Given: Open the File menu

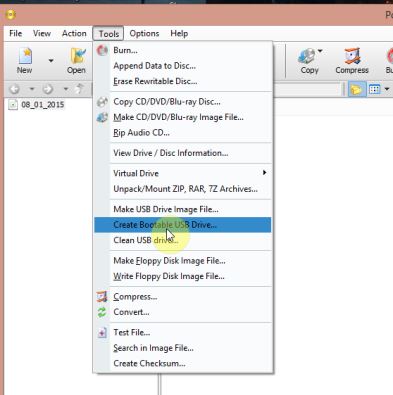Looking at the screenshot, I should (x=15, y=34).
